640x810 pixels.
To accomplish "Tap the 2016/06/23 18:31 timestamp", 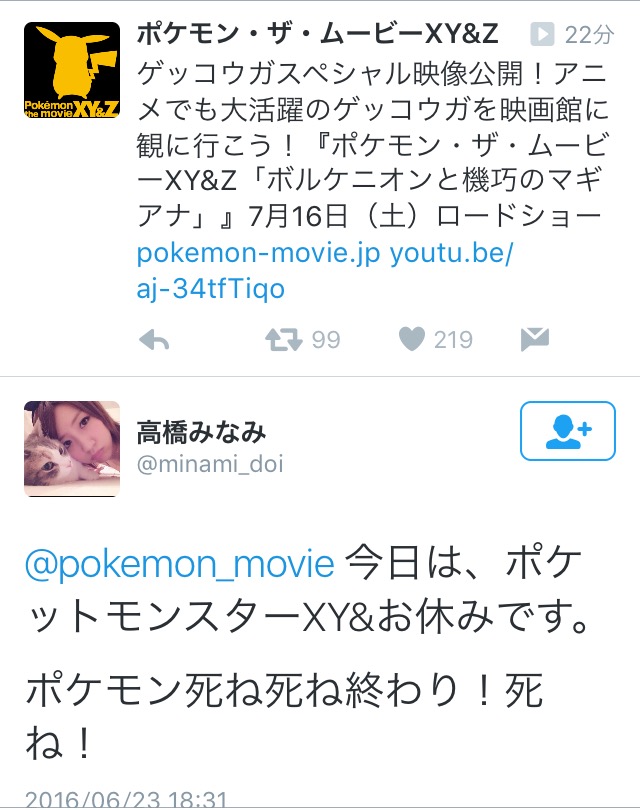I will coord(126,798).
